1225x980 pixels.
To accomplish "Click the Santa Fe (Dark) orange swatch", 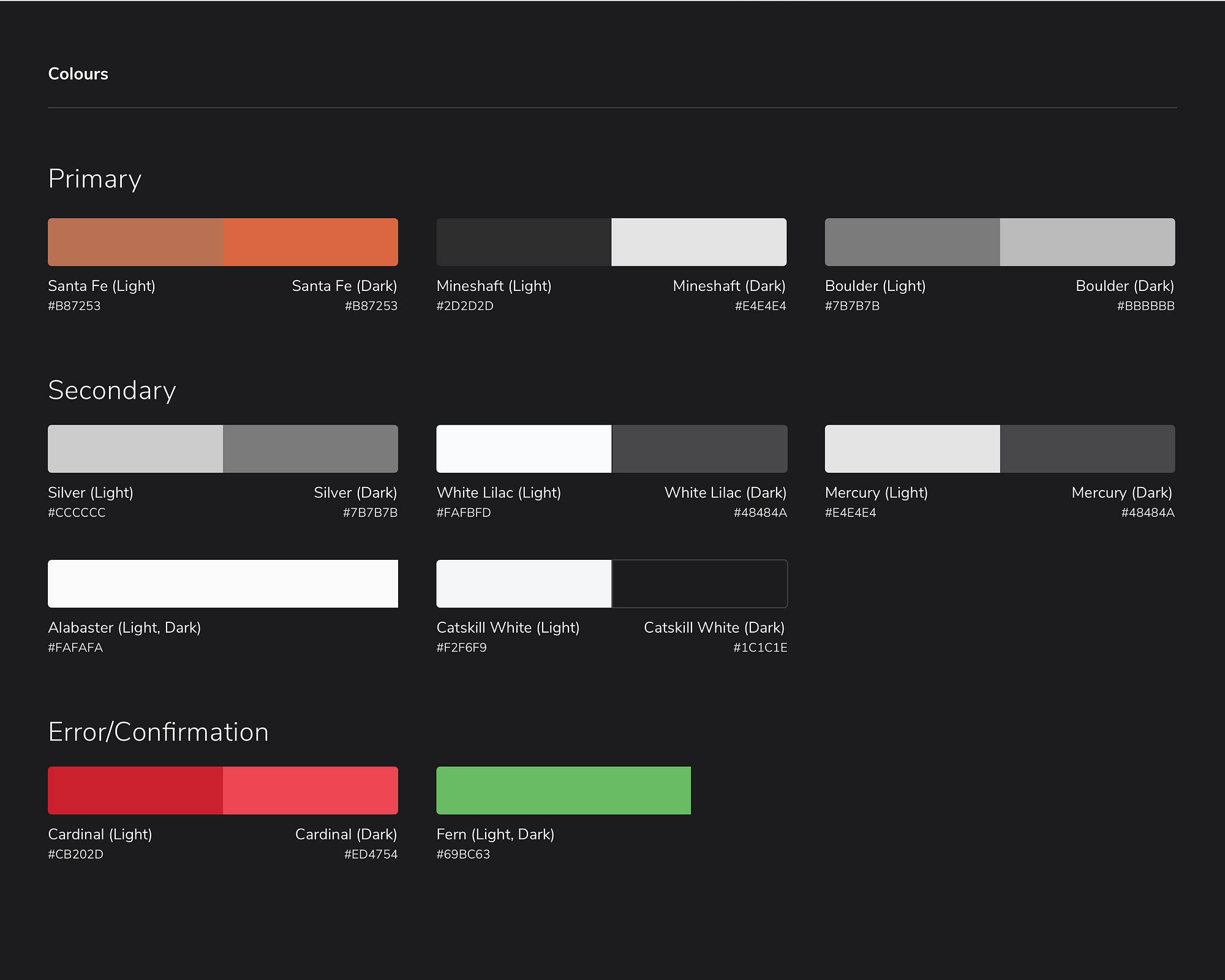I will tap(311, 242).
